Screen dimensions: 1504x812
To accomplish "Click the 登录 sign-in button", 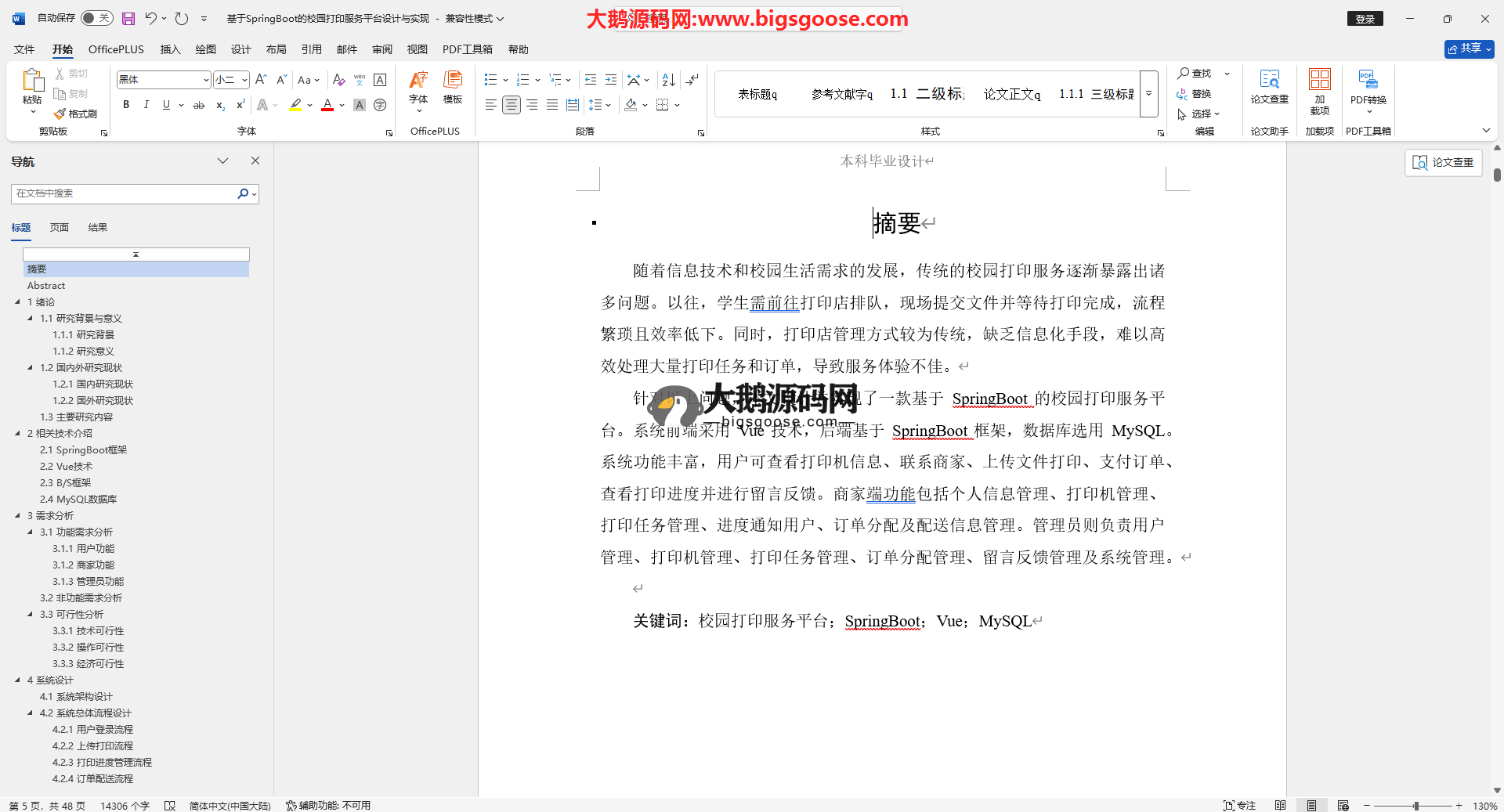I will [x=1365, y=19].
